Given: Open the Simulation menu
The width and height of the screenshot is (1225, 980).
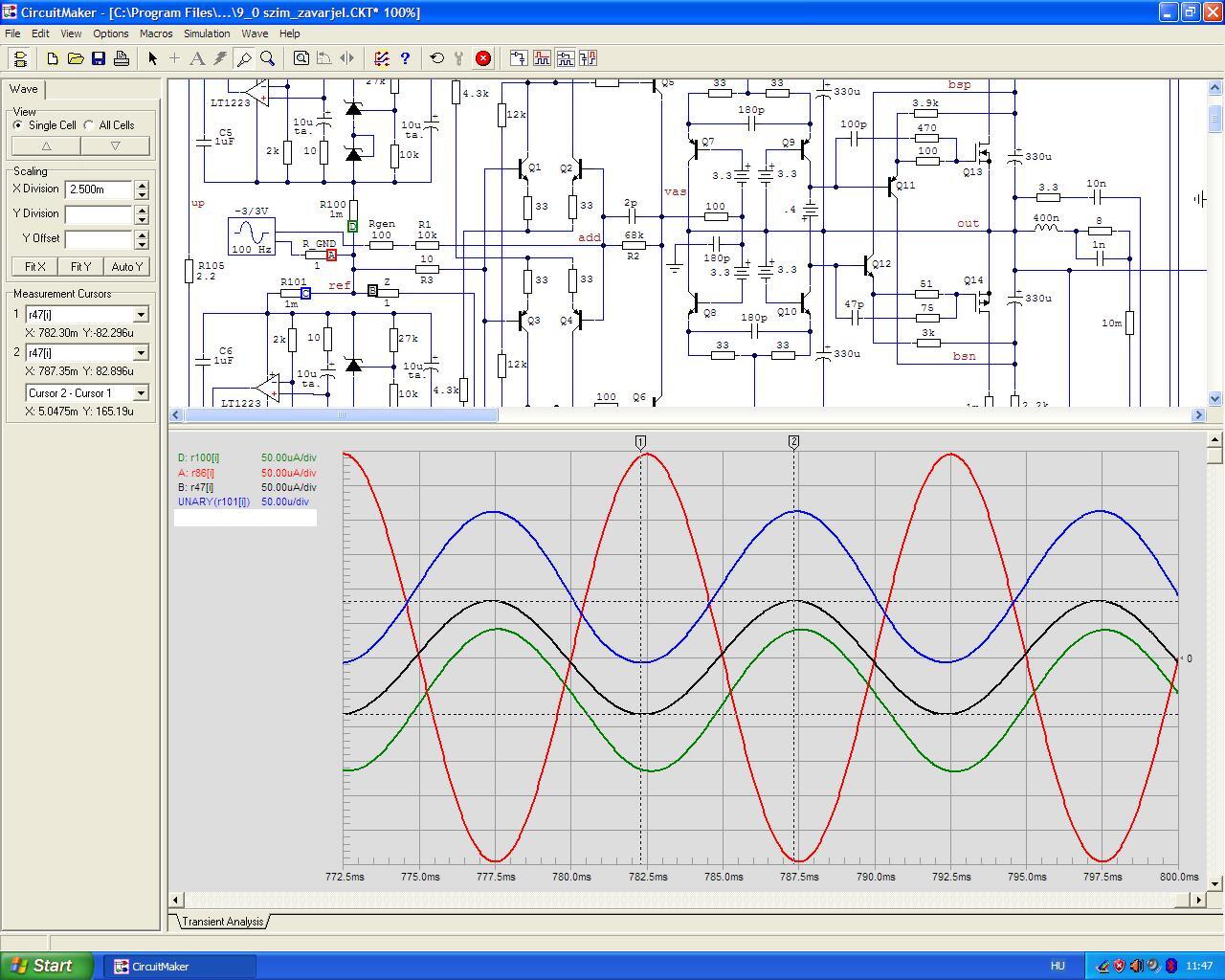Looking at the screenshot, I should pyautogui.click(x=207, y=33).
